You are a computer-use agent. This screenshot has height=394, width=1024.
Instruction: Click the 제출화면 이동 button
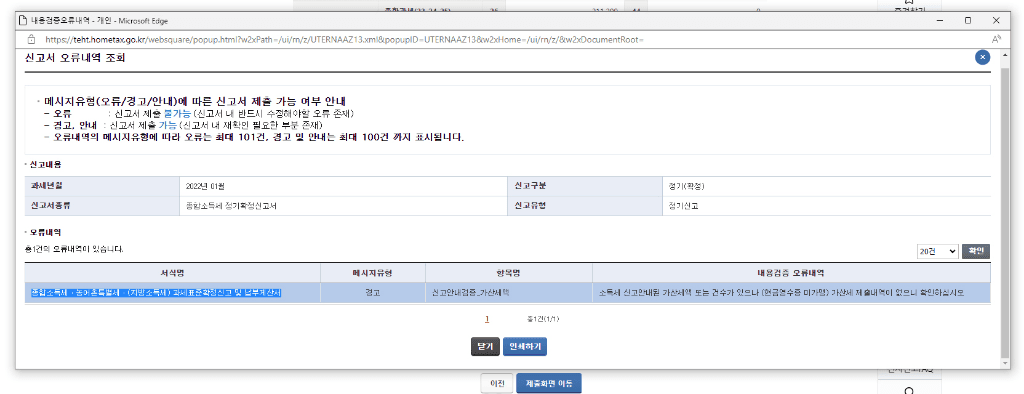(x=549, y=384)
